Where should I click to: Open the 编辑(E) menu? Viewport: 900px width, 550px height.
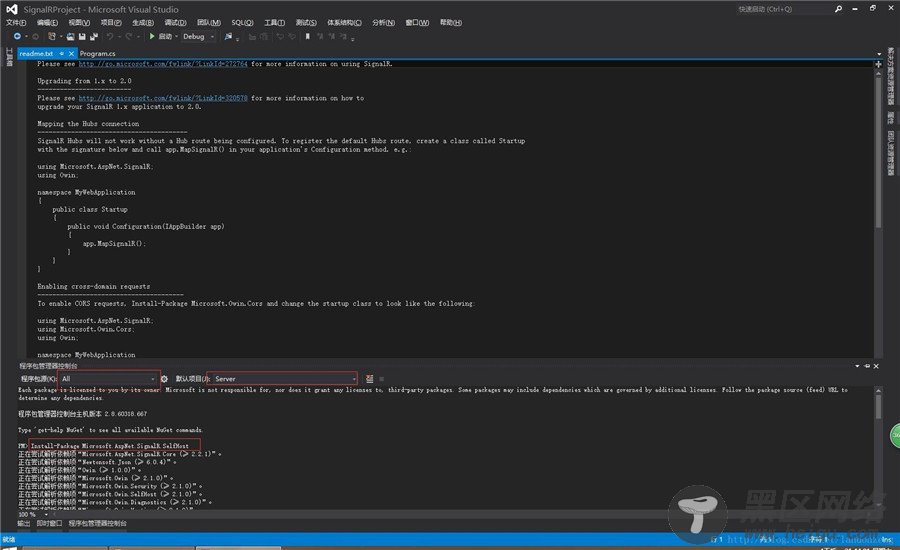(47, 22)
